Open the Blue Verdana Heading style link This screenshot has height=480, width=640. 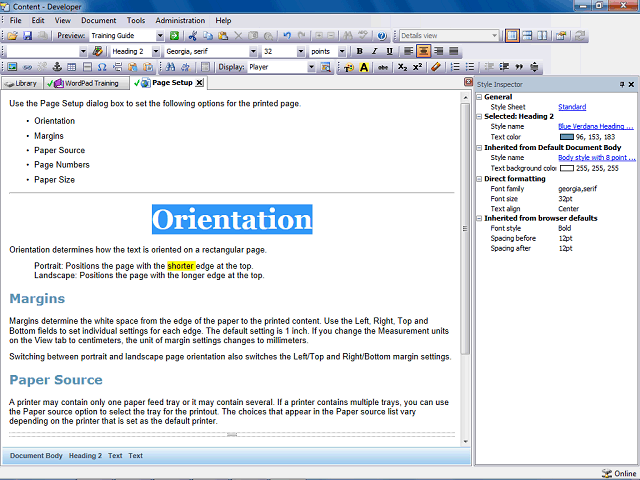click(596, 127)
